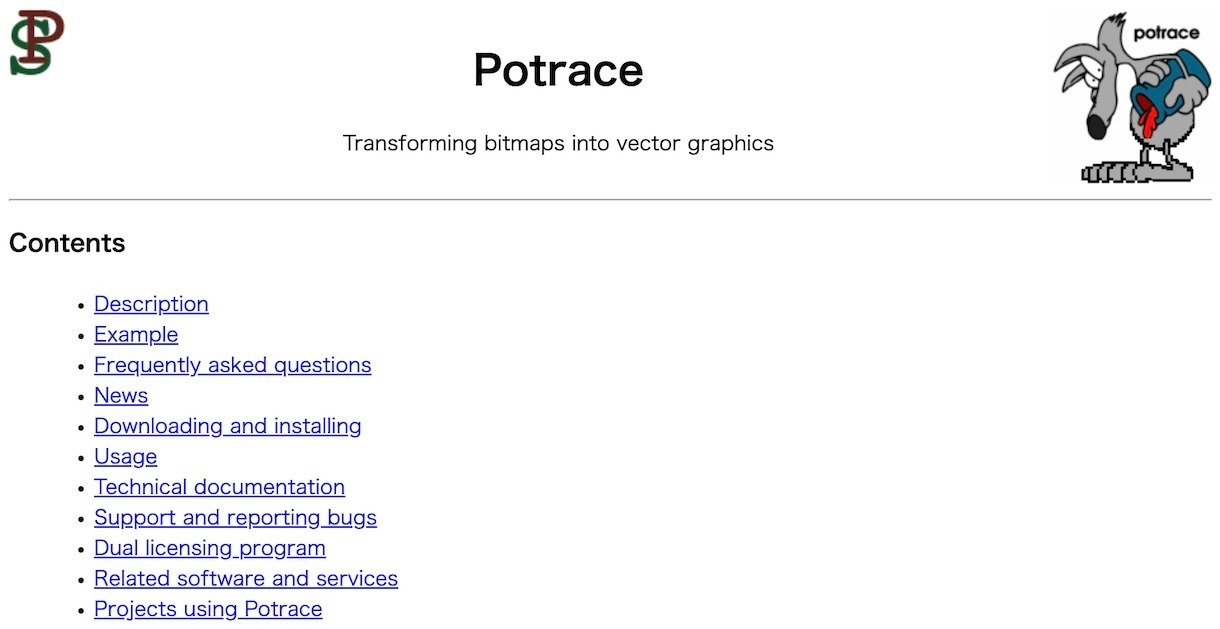Image resolution: width=1220 pixels, height=629 pixels.
Task: Click the Potrace page title heading
Action: [x=558, y=70]
